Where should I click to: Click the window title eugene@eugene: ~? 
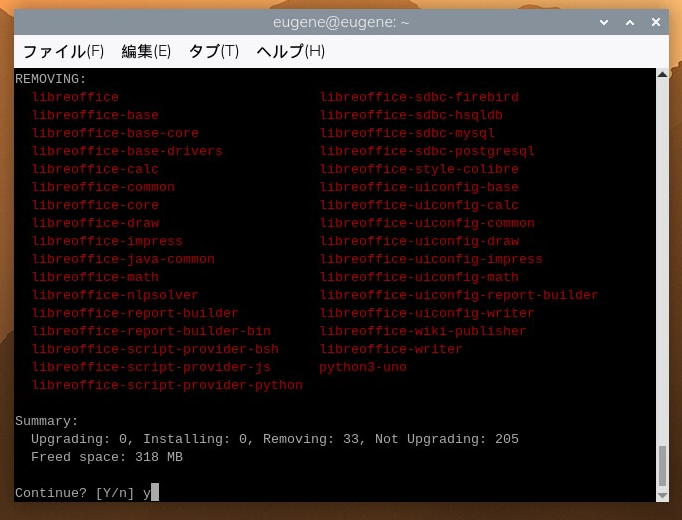[x=341, y=22]
